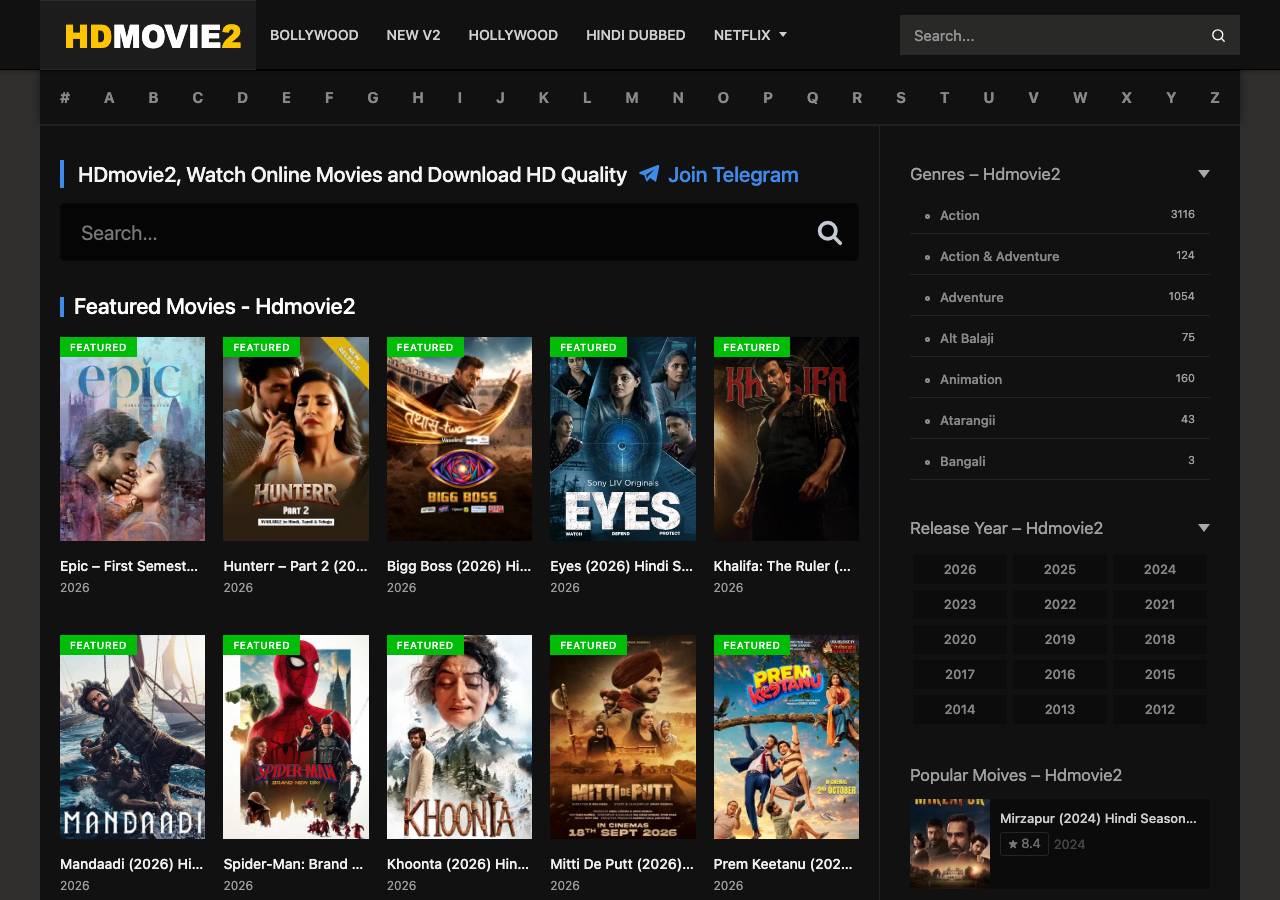The height and width of the screenshot is (900, 1280).
Task: Click the header search magnifier icon
Action: (1218, 36)
